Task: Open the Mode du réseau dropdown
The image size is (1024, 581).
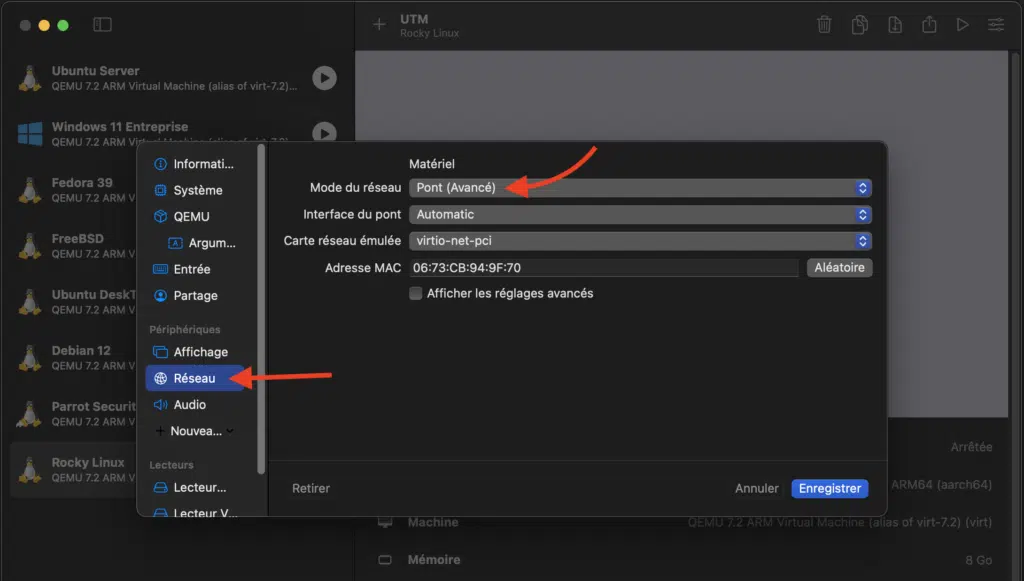Action: pyautogui.click(x=640, y=188)
